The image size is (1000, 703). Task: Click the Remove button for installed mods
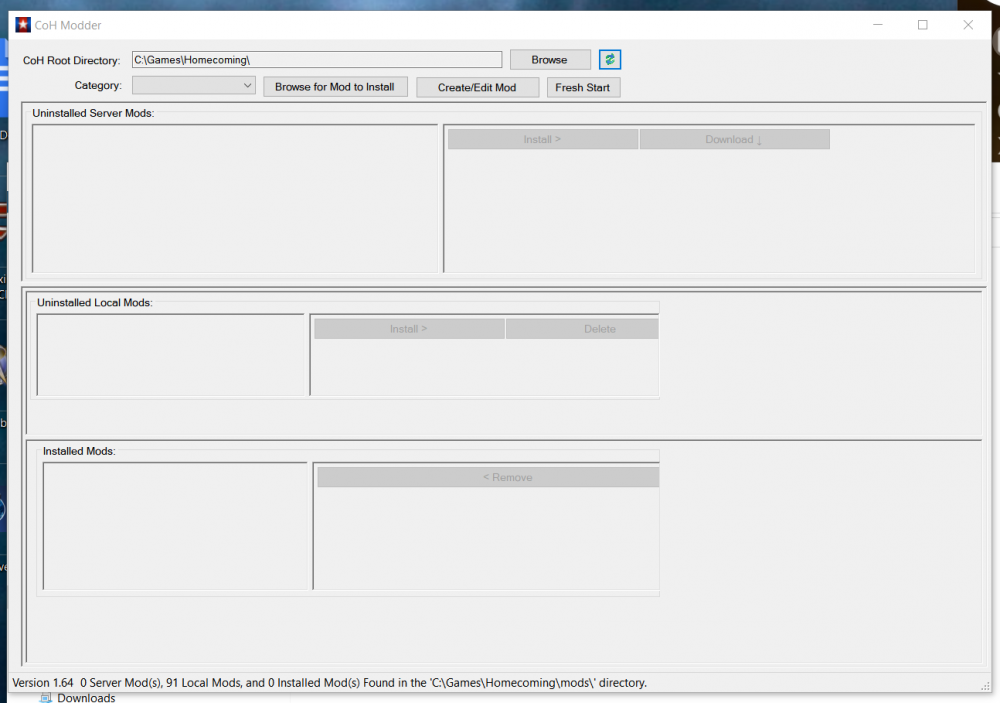tap(487, 478)
